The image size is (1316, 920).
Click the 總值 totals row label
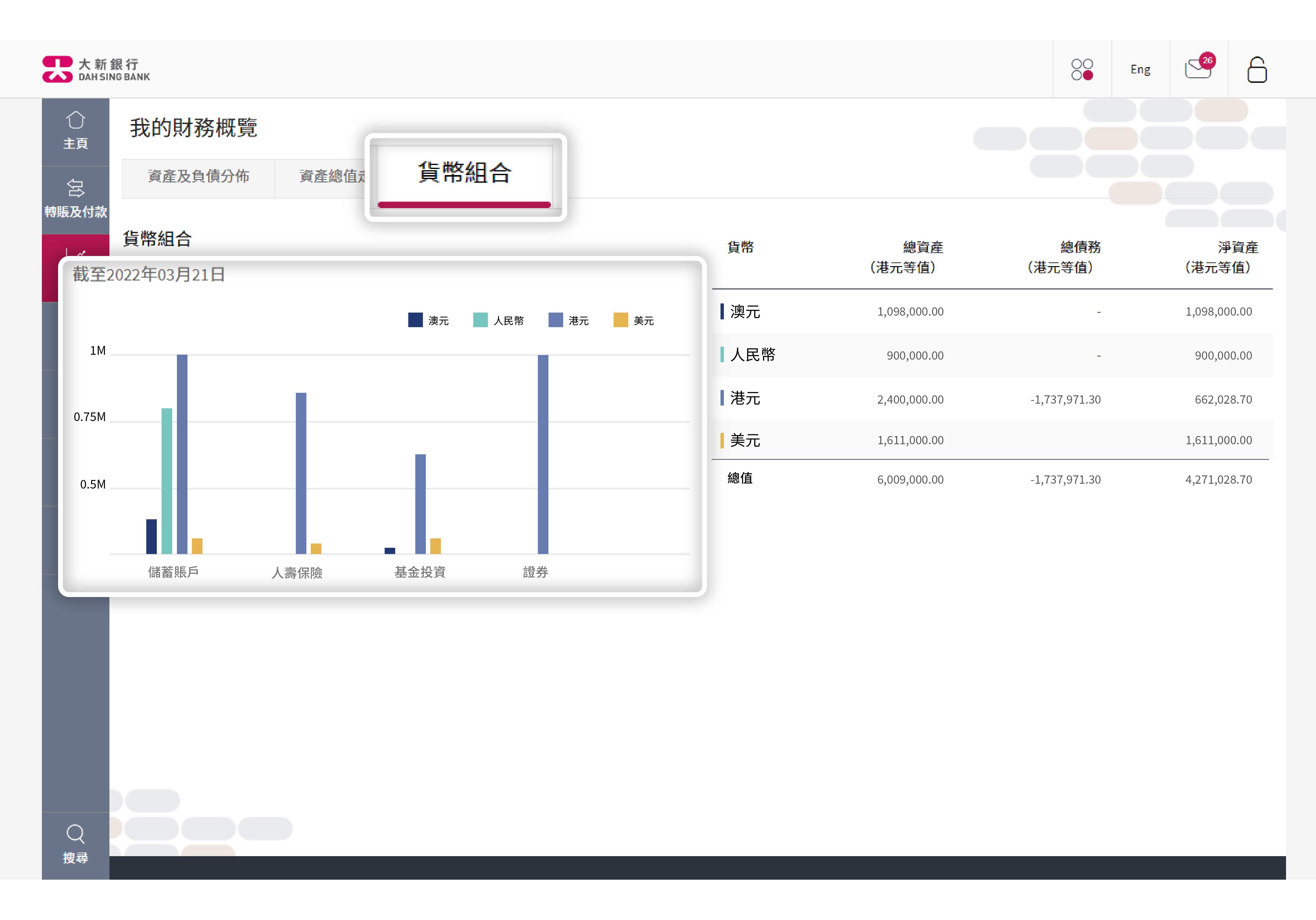click(740, 478)
